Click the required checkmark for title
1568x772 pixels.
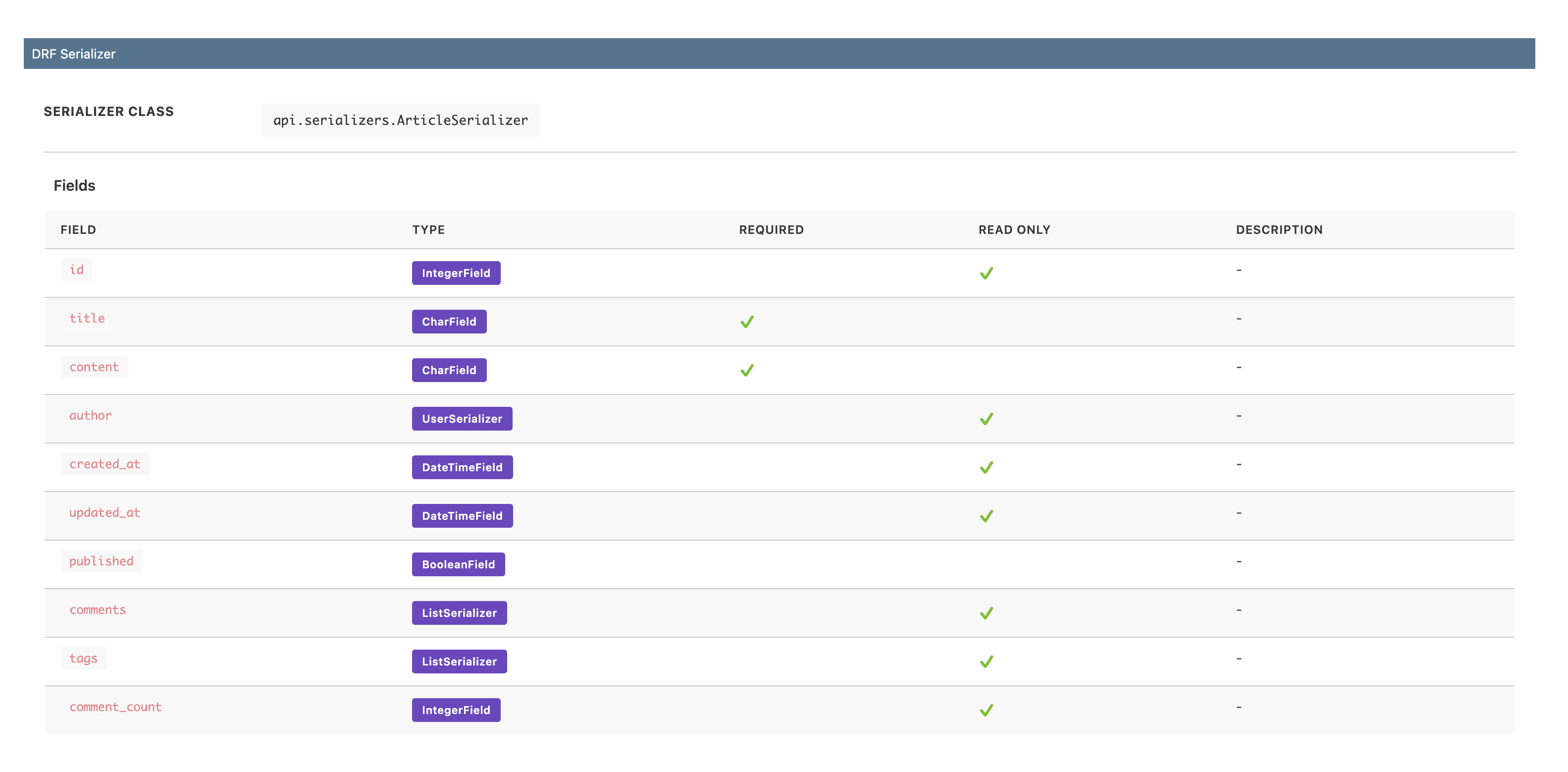pyautogui.click(x=747, y=322)
